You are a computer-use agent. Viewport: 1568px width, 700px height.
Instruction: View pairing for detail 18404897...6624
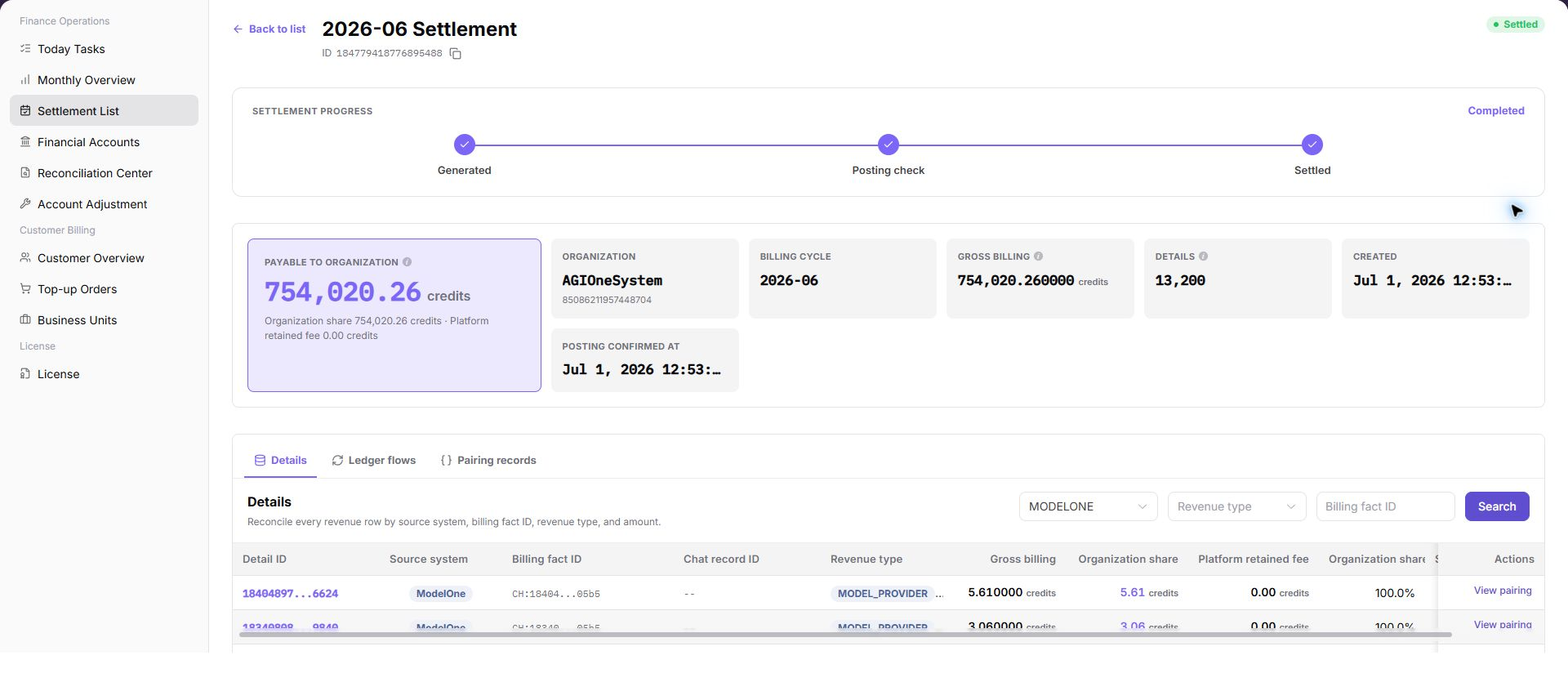click(x=1502, y=591)
